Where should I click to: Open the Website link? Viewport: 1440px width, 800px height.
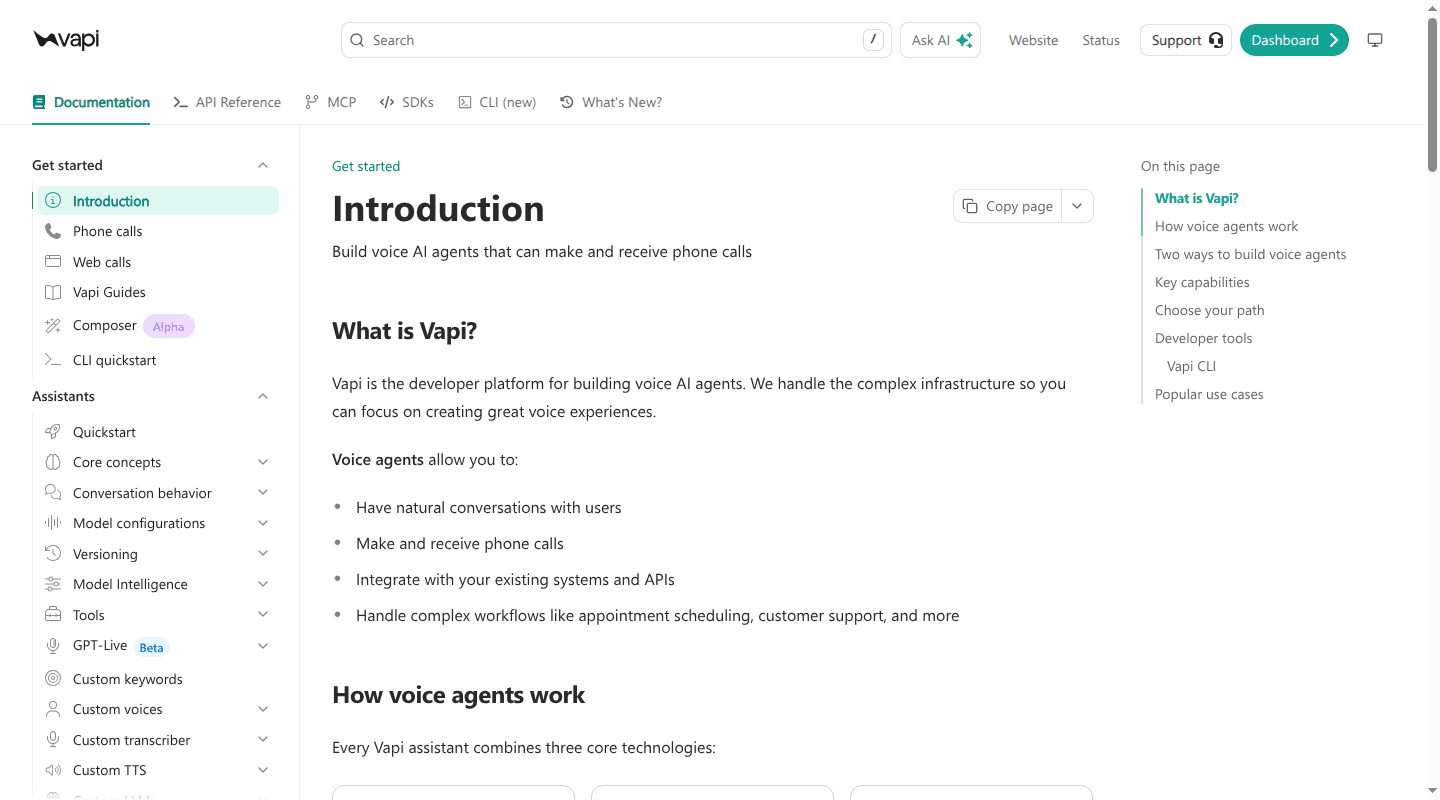1033,40
